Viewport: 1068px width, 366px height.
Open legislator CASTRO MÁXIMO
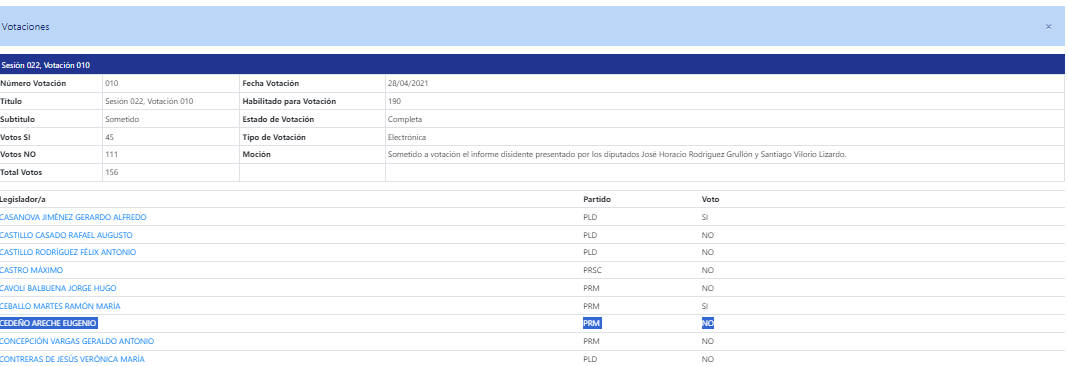click(31, 271)
